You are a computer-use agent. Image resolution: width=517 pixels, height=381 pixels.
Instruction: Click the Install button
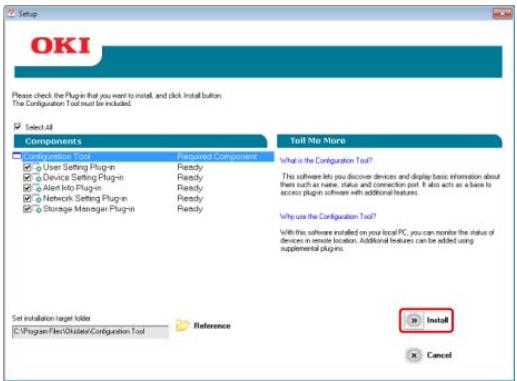(x=426, y=320)
